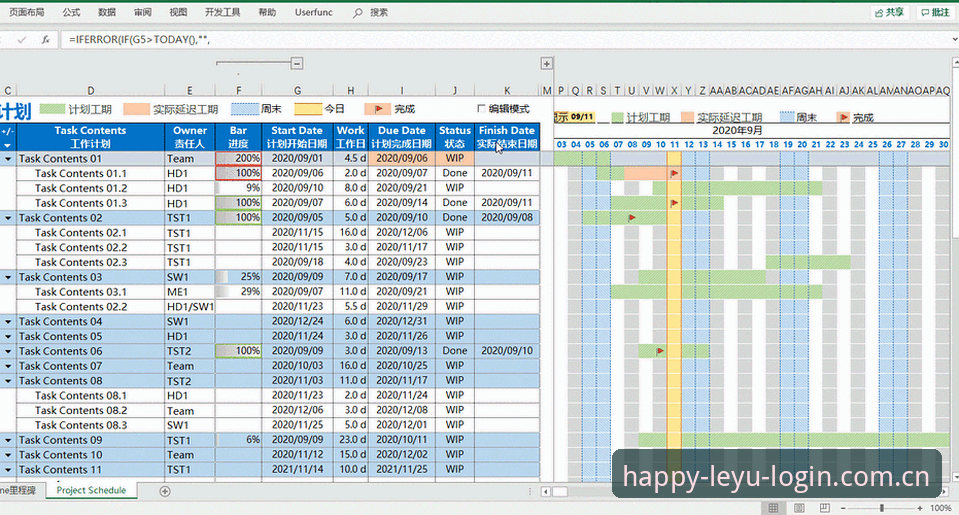
Task: Enable the 编辑模式 checkbox
Action: pos(481,108)
